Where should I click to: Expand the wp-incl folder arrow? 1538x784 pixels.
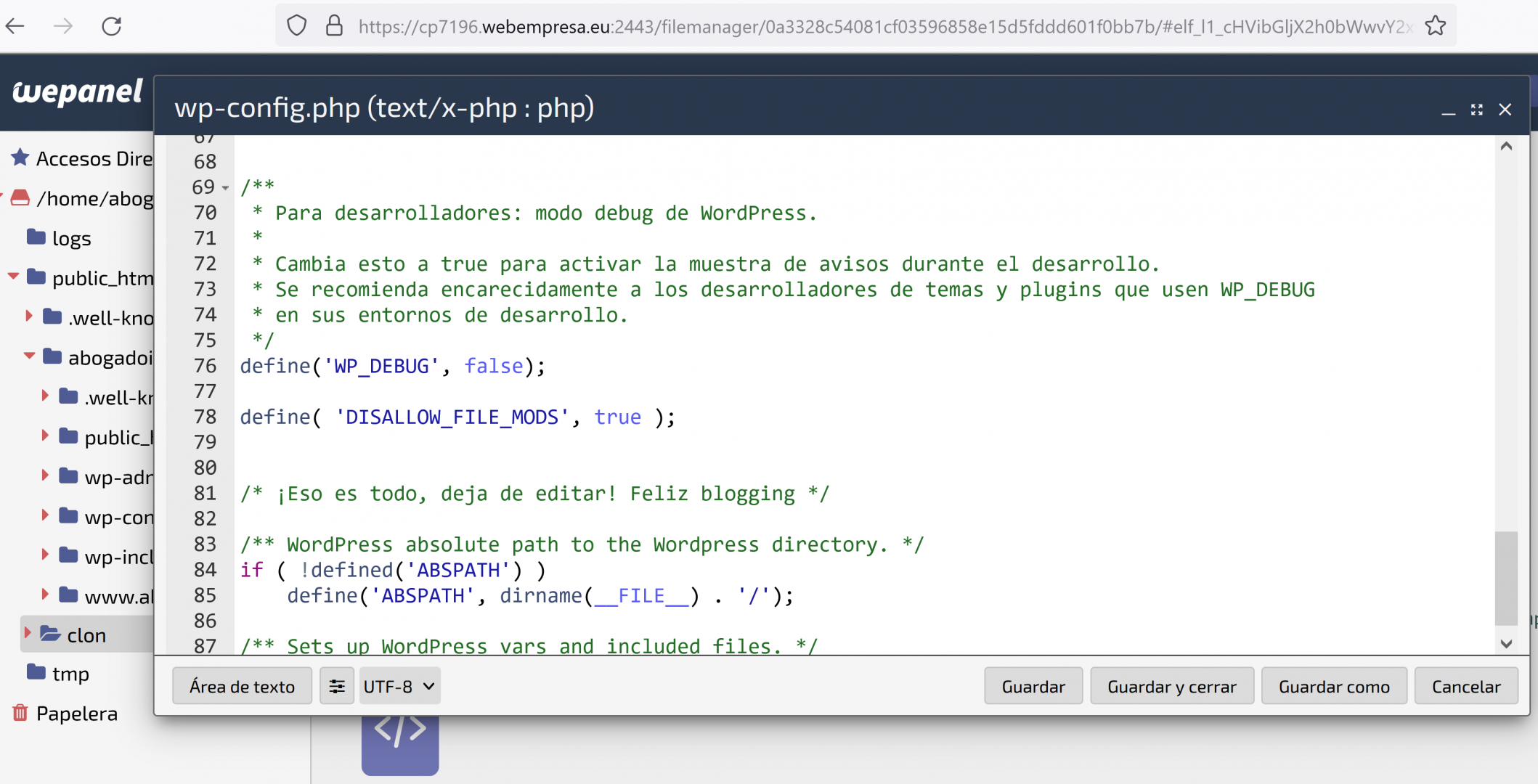(45, 555)
